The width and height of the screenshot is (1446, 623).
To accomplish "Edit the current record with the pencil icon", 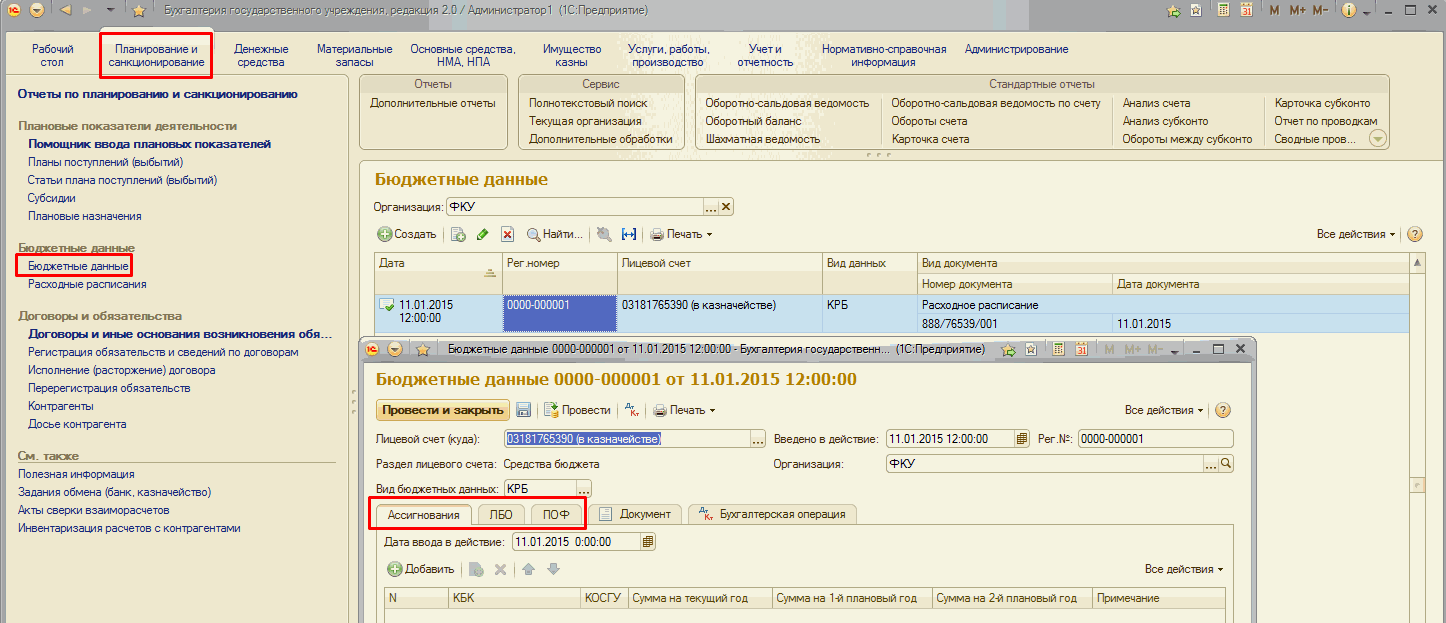I will pos(482,234).
